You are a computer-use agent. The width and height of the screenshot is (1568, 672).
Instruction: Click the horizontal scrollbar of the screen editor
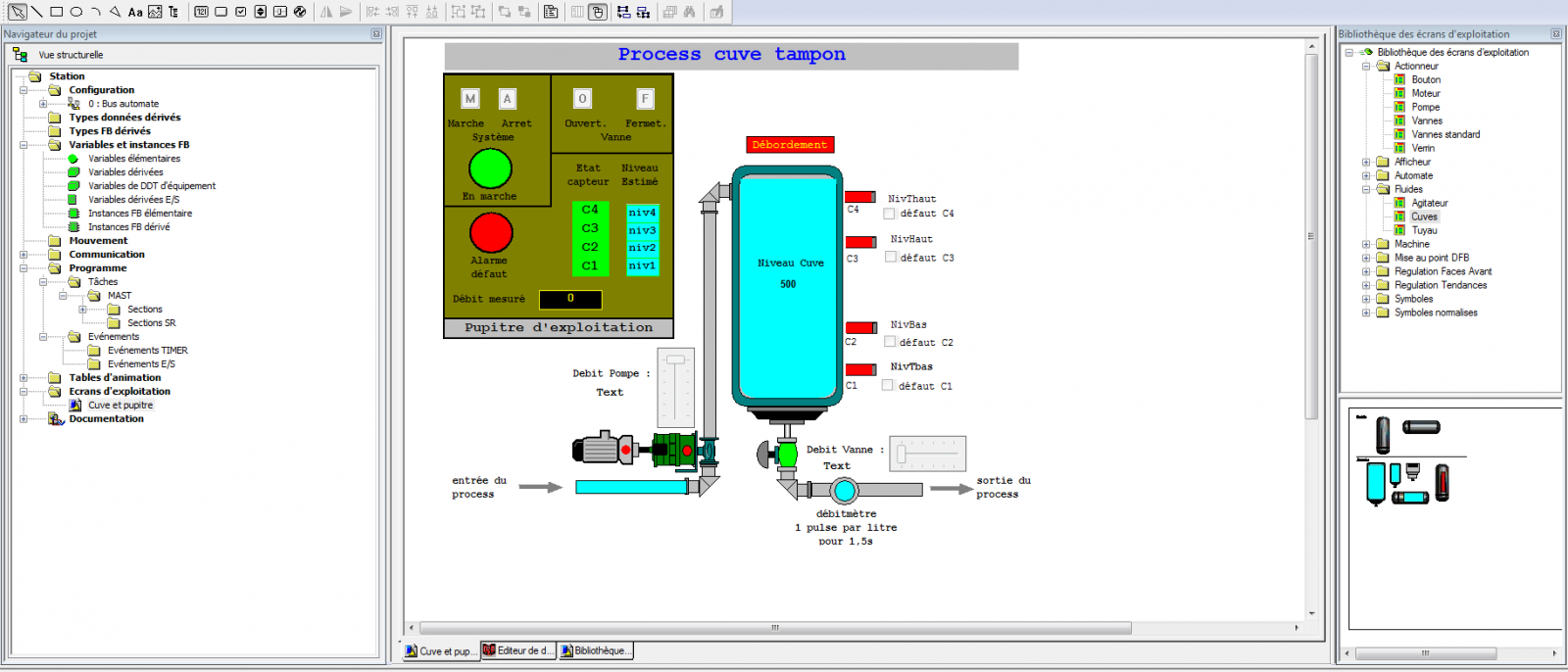[x=774, y=628]
